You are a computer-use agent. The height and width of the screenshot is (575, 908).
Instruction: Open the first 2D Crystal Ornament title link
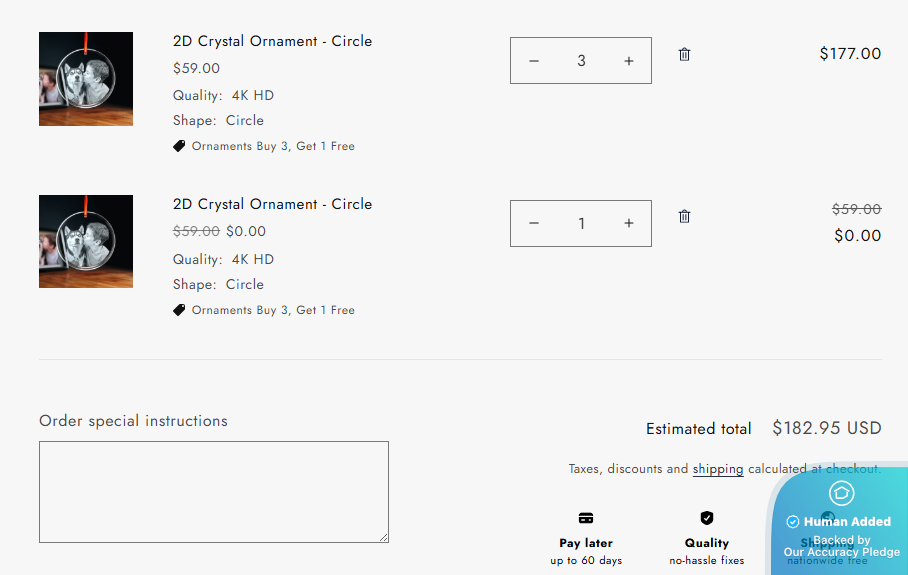272,41
